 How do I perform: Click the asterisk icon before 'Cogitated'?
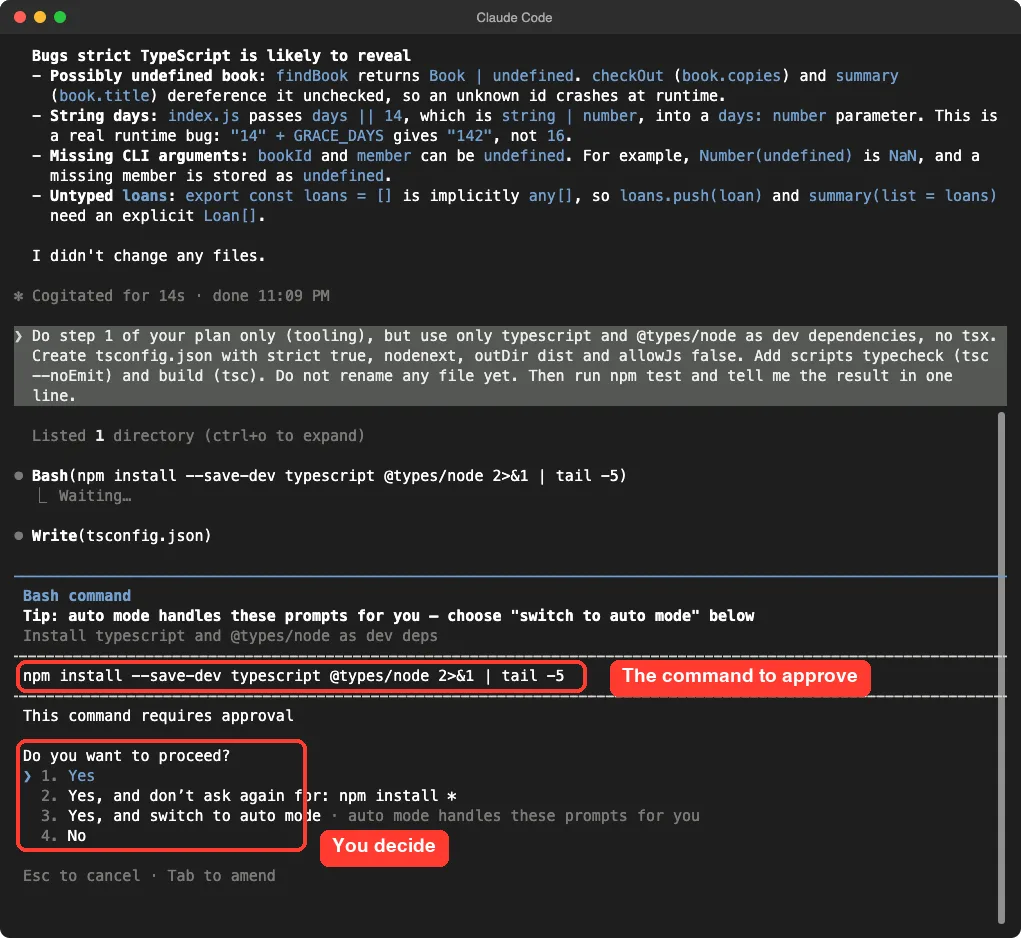(x=18, y=296)
